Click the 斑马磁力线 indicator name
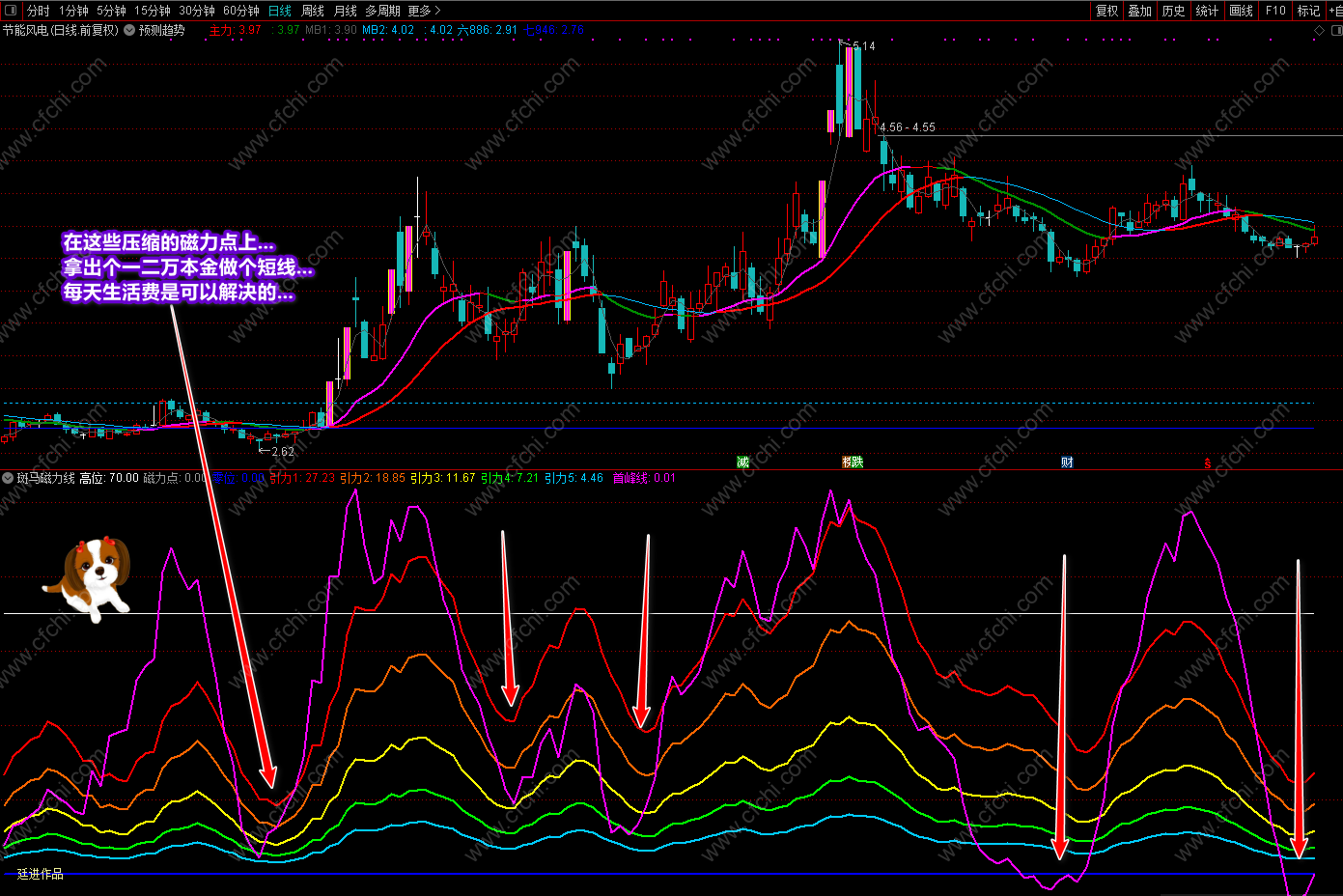 pyautogui.click(x=45, y=478)
